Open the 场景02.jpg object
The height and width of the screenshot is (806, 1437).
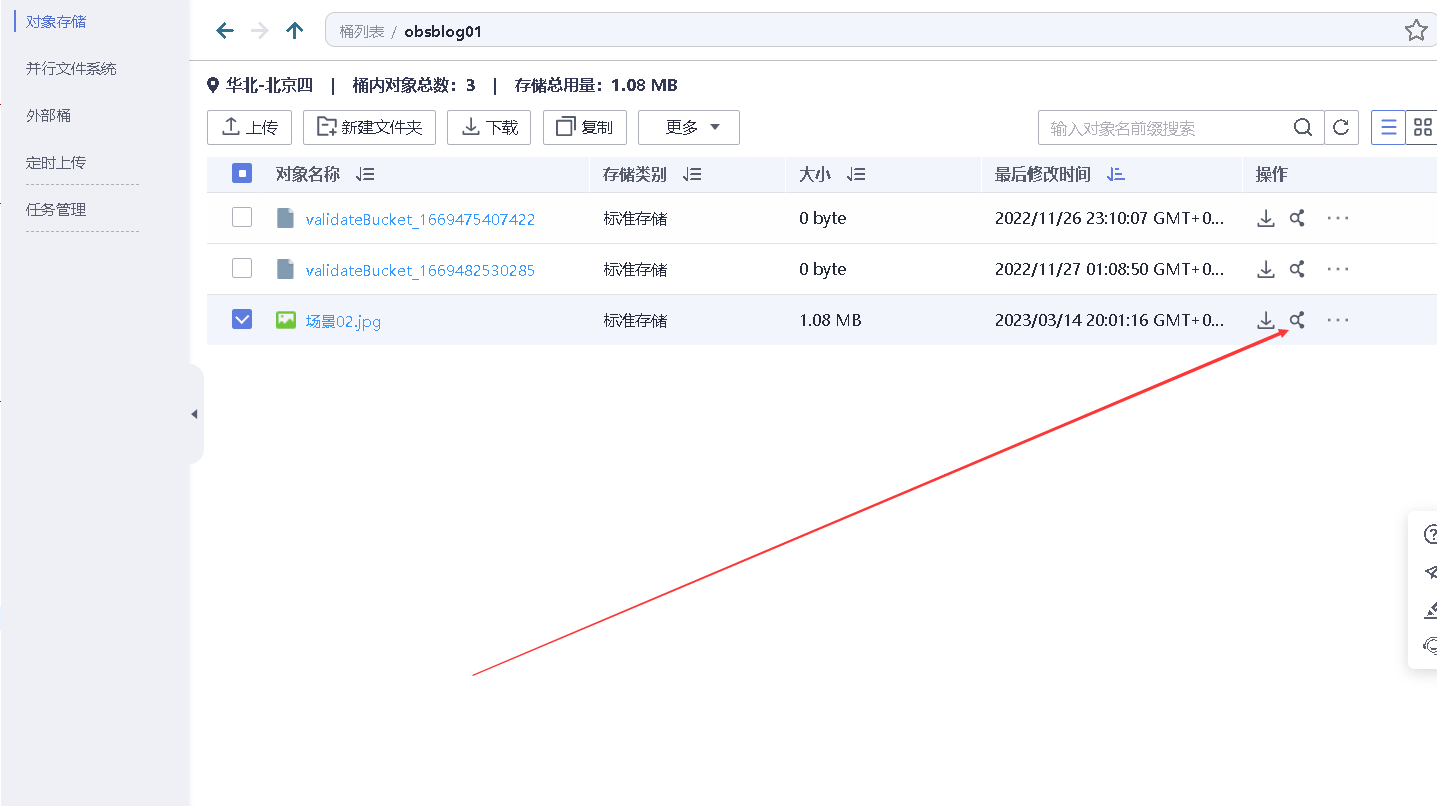pyautogui.click(x=343, y=321)
